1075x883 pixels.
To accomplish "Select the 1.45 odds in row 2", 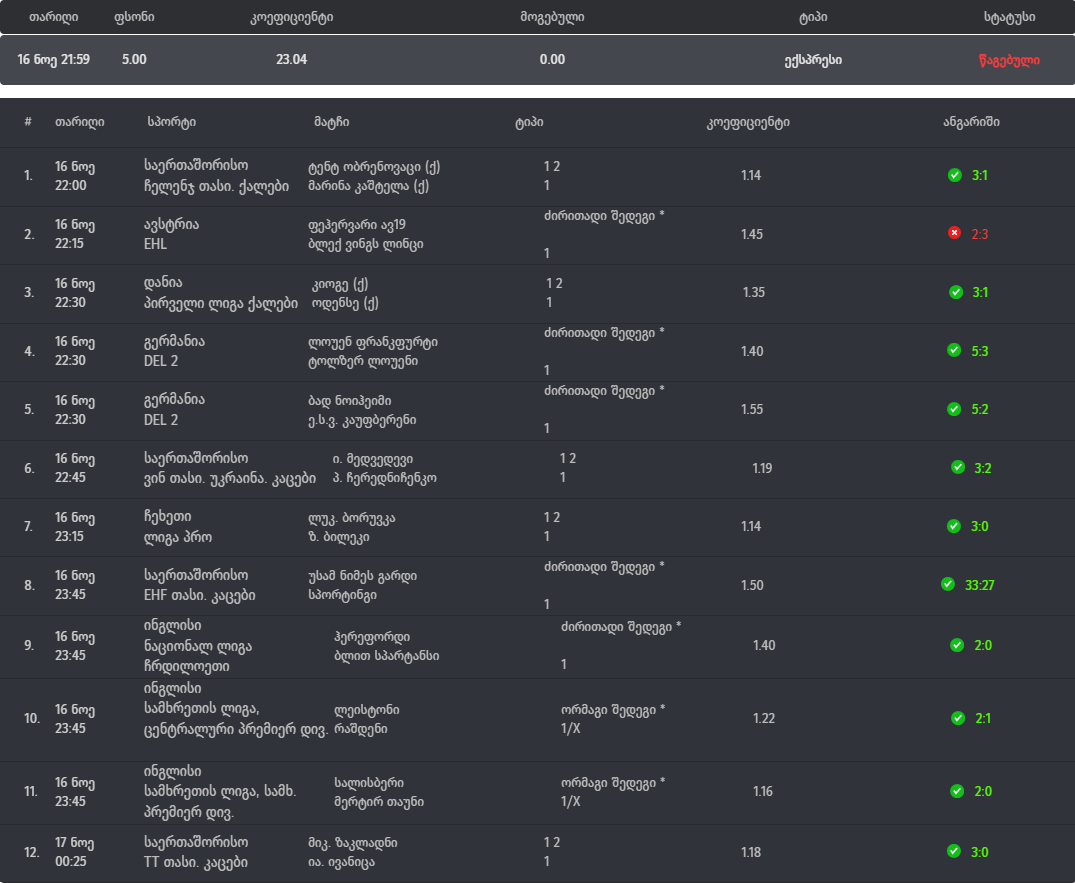I will [752, 233].
